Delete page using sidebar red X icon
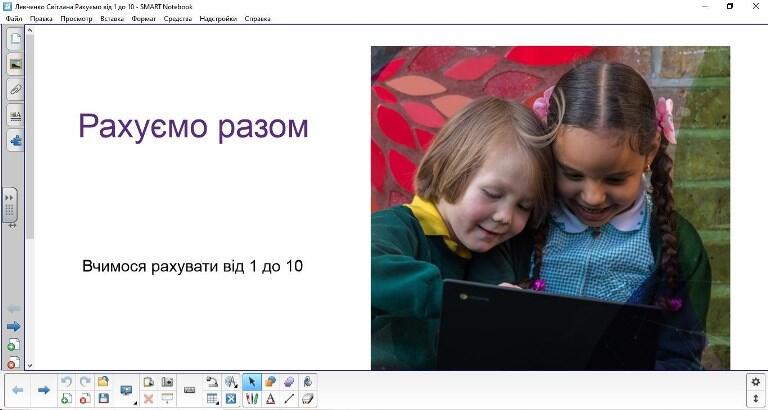768x410 pixels. pos(13,363)
